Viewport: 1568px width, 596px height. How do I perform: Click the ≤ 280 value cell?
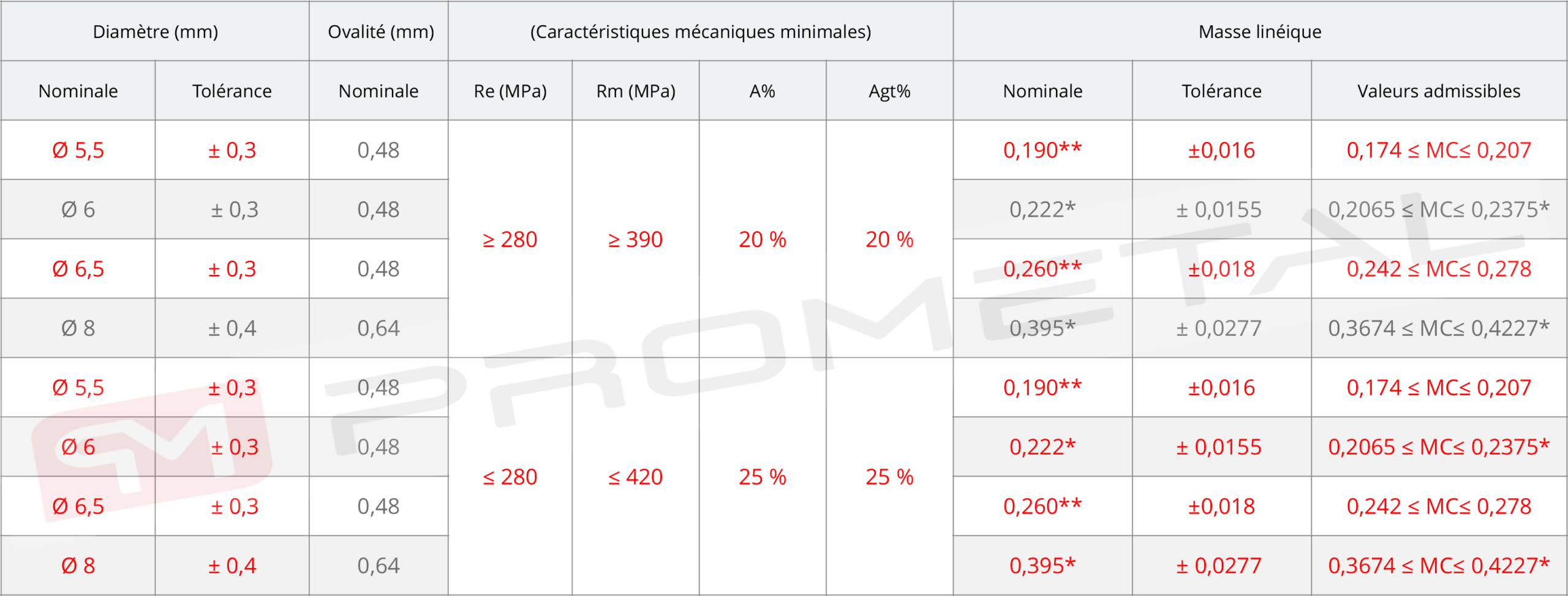510,477
